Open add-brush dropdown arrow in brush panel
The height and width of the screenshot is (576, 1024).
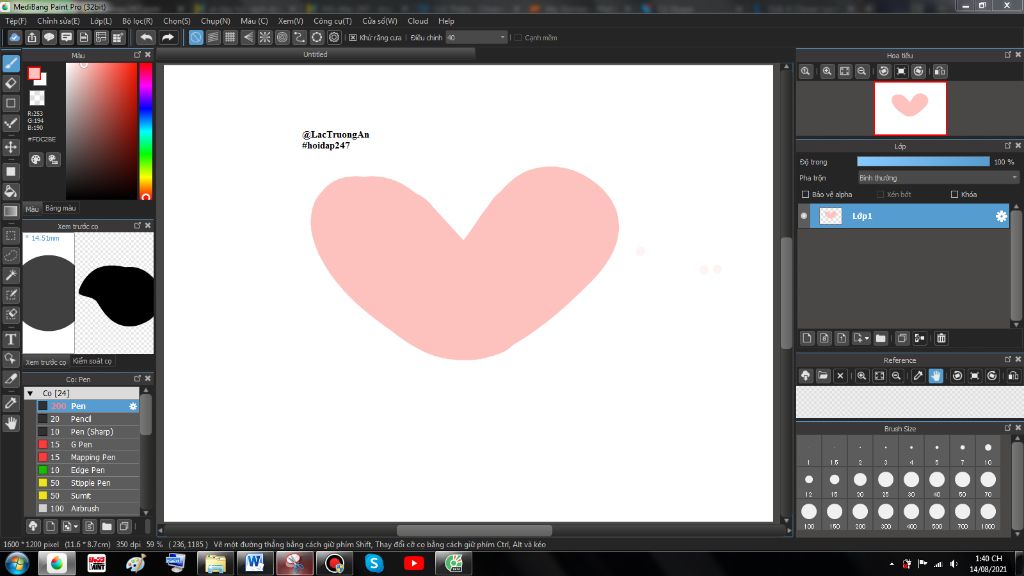(76, 526)
